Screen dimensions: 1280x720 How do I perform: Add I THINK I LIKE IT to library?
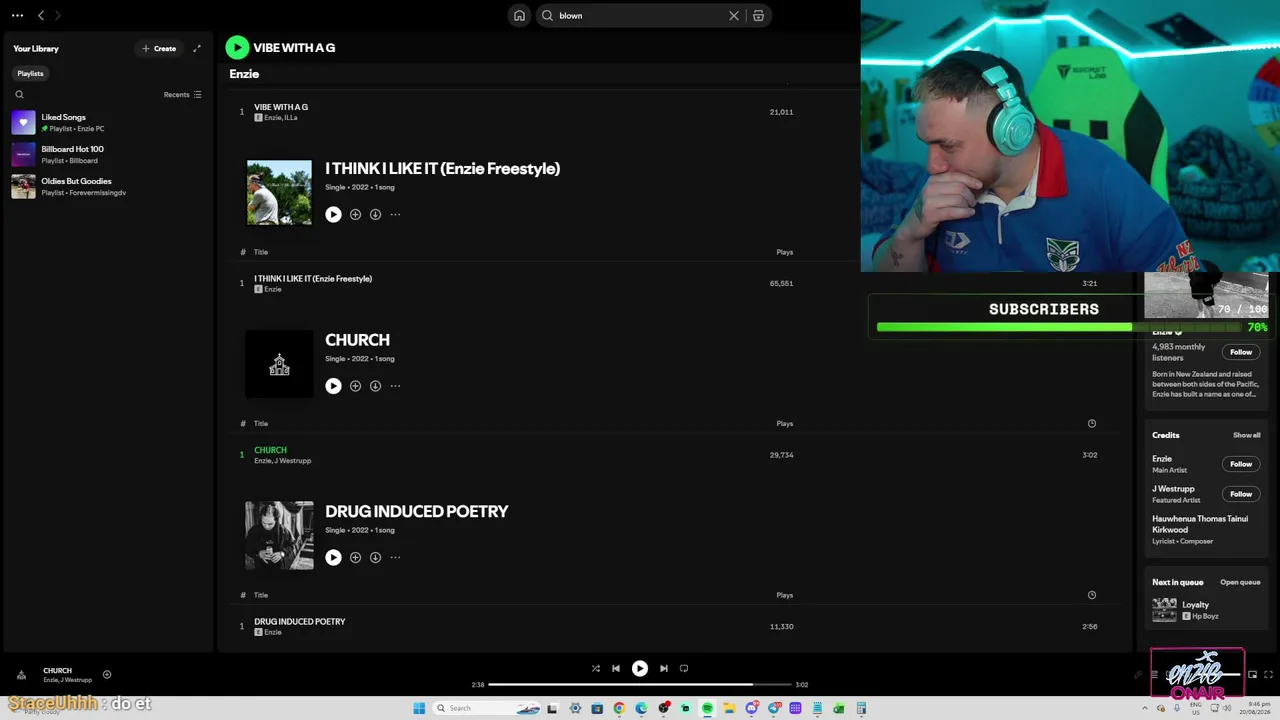click(x=355, y=214)
